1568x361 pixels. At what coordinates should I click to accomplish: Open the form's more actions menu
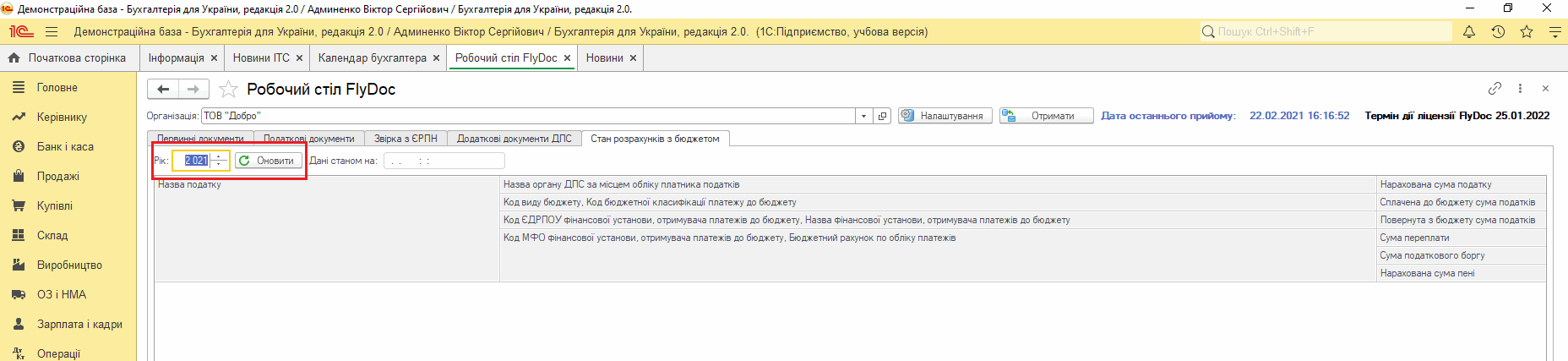pyautogui.click(x=1520, y=88)
